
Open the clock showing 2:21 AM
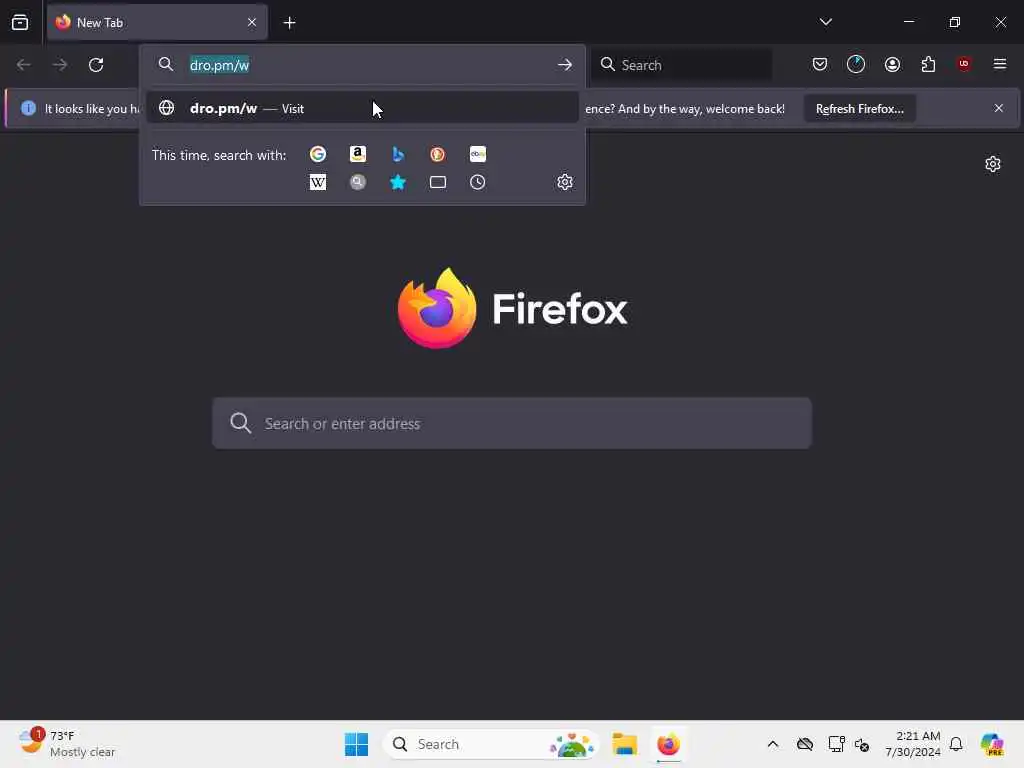point(912,744)
